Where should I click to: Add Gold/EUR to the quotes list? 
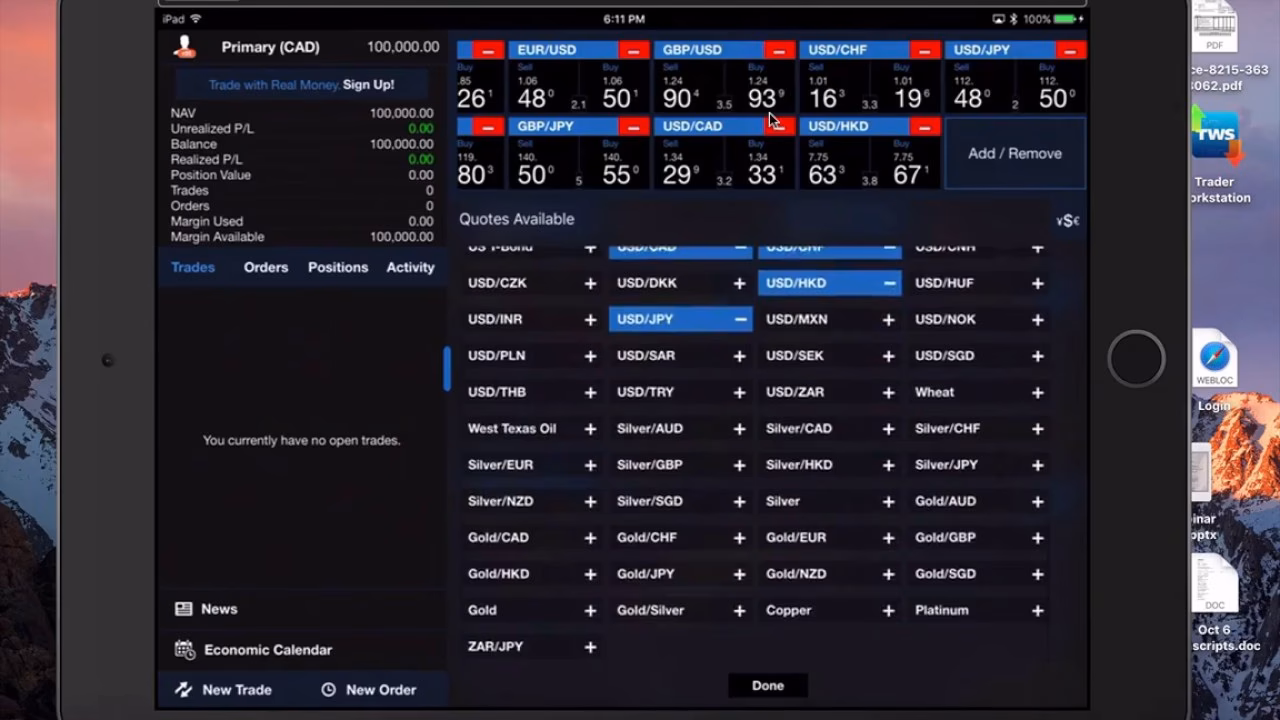(x=888, y=537)
